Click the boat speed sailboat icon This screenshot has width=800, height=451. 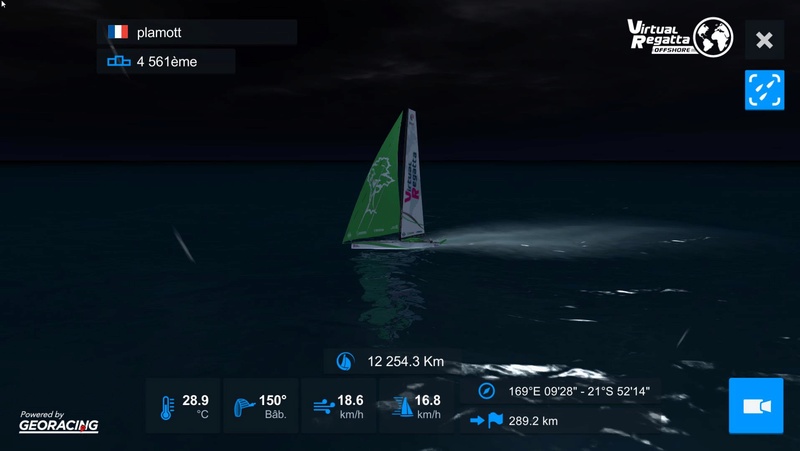[x=403, y=407]
